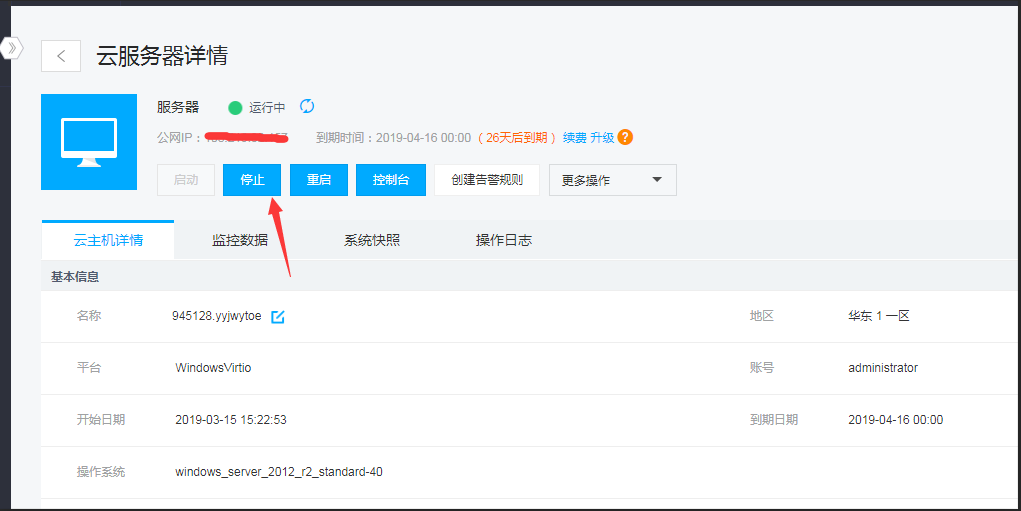Click the green running status indicator
This screenshot has width=1021, height=511.
pyautogui.click(x=235, y=108)
